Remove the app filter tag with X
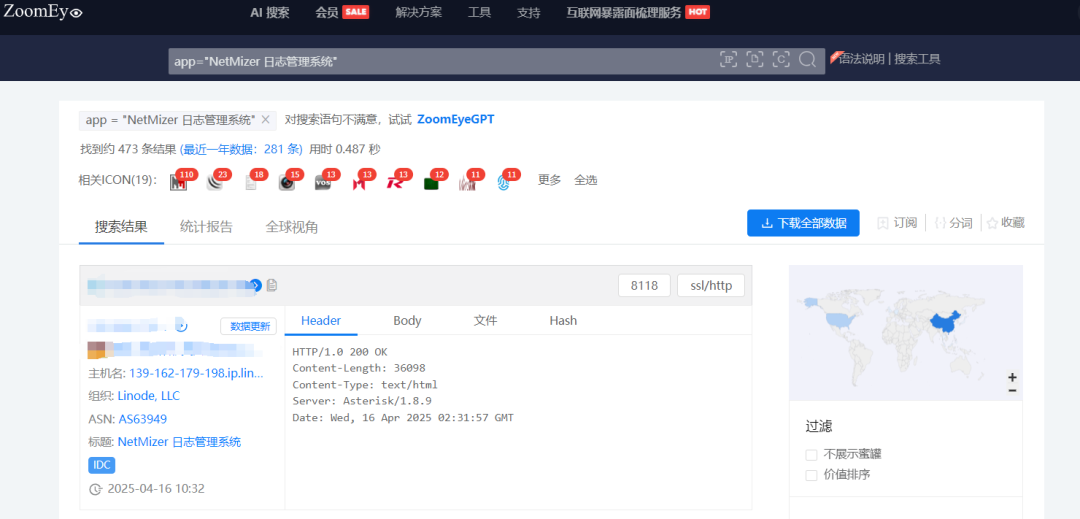Image resolution: width=1080 pixels, height=519 pixels. click(265, 120)
